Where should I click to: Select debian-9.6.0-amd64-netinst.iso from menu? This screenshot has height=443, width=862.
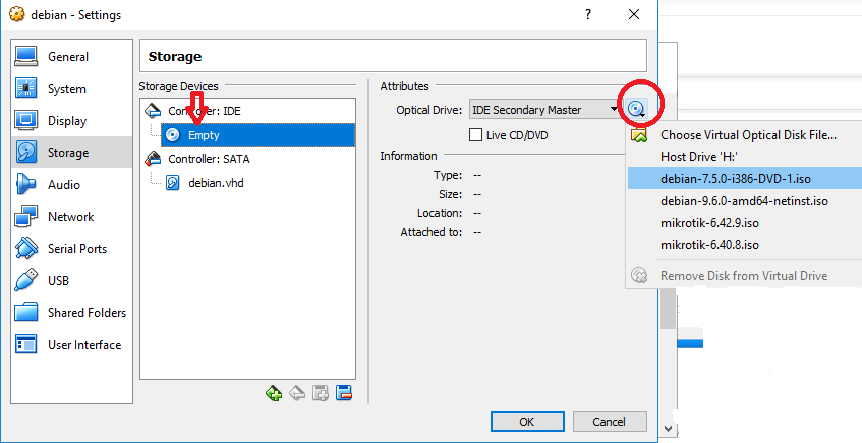coord(745,201)
